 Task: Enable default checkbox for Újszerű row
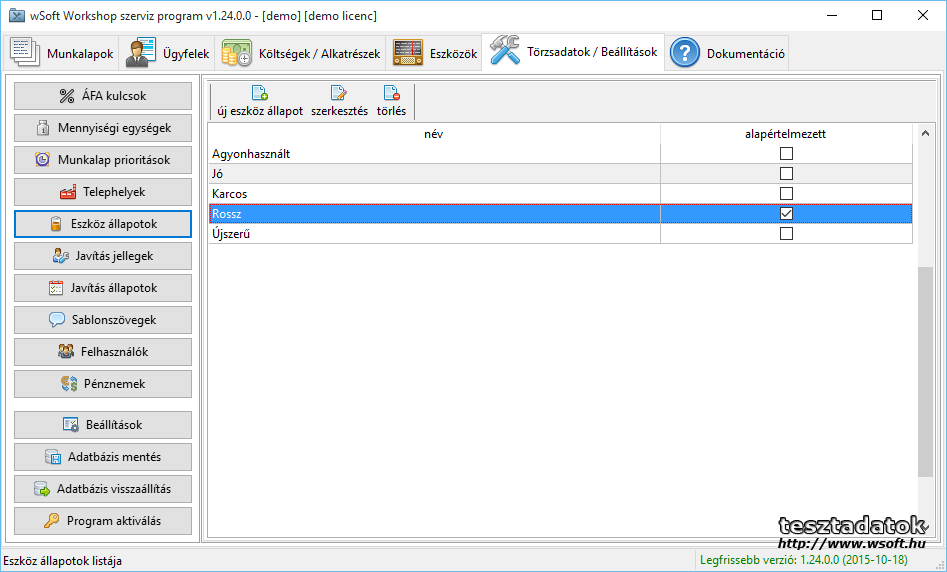click(x=786, y=234)
